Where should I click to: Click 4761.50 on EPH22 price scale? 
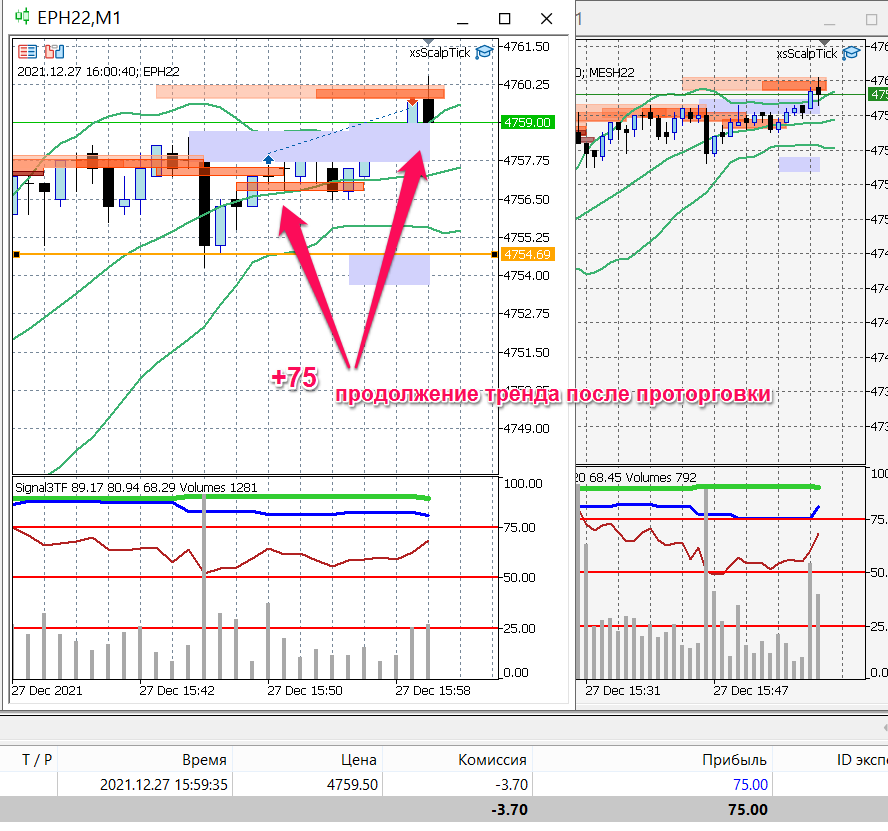[527, 46]
